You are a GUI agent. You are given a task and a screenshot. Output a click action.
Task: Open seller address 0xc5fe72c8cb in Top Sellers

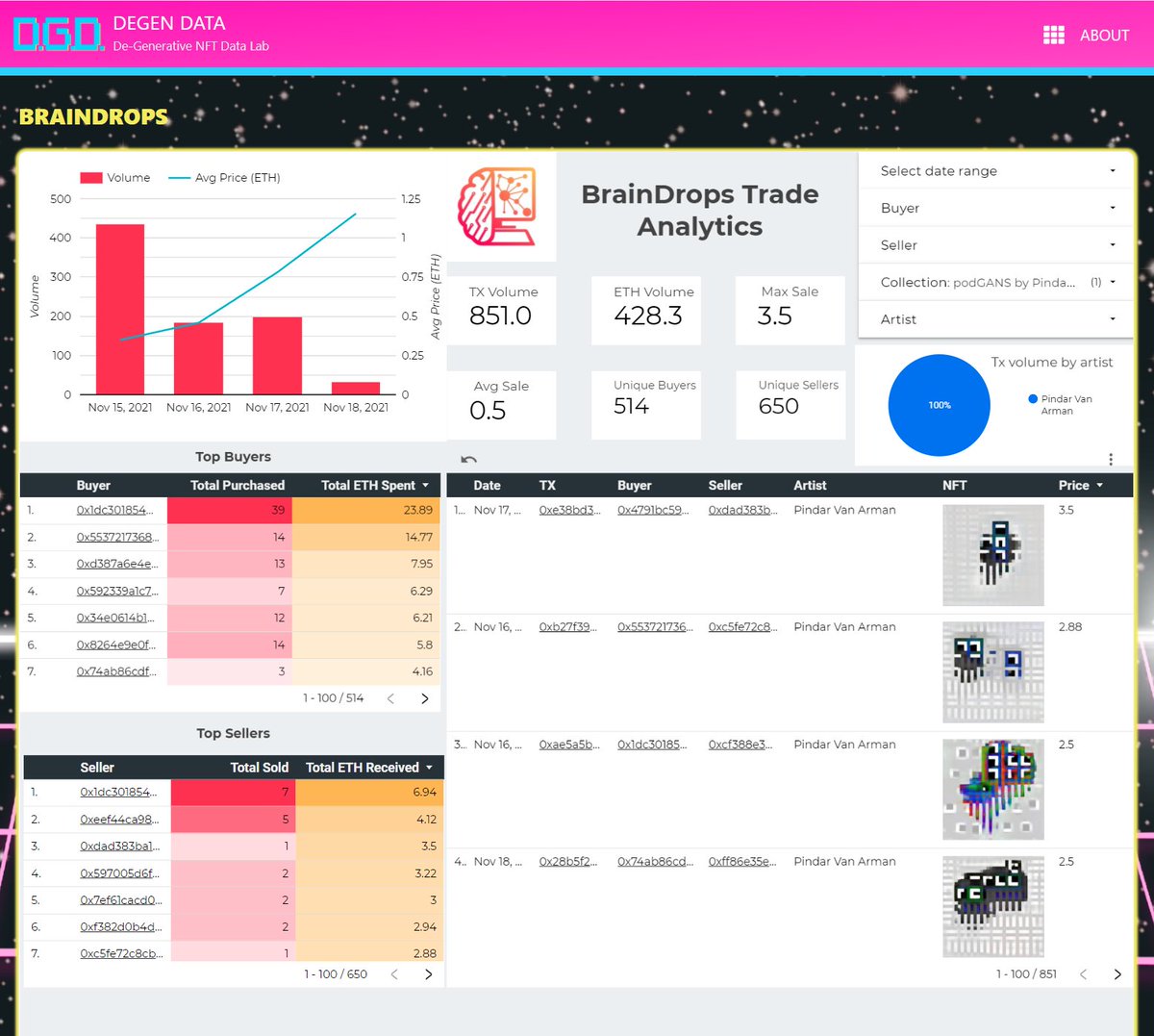(121, 954)
